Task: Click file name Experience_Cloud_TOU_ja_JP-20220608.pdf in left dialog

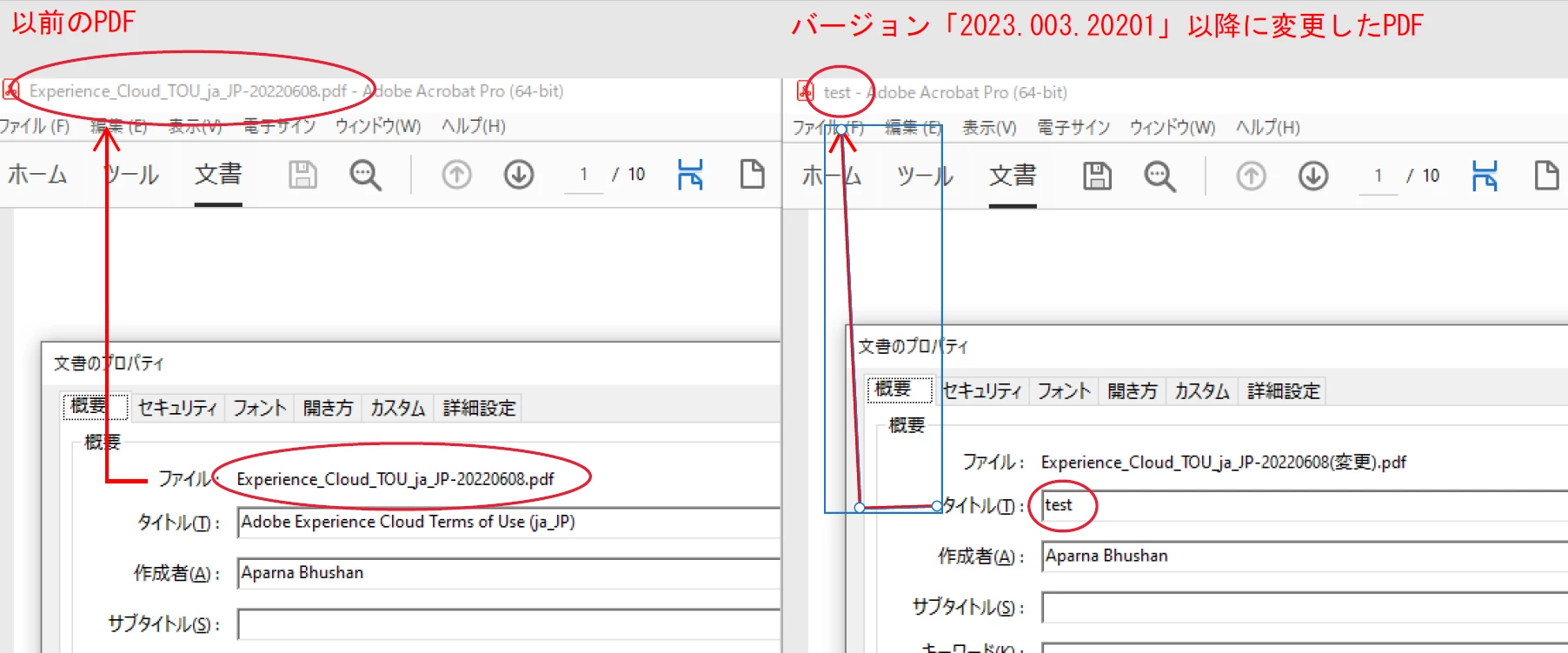Action: [x=395, y=479]
